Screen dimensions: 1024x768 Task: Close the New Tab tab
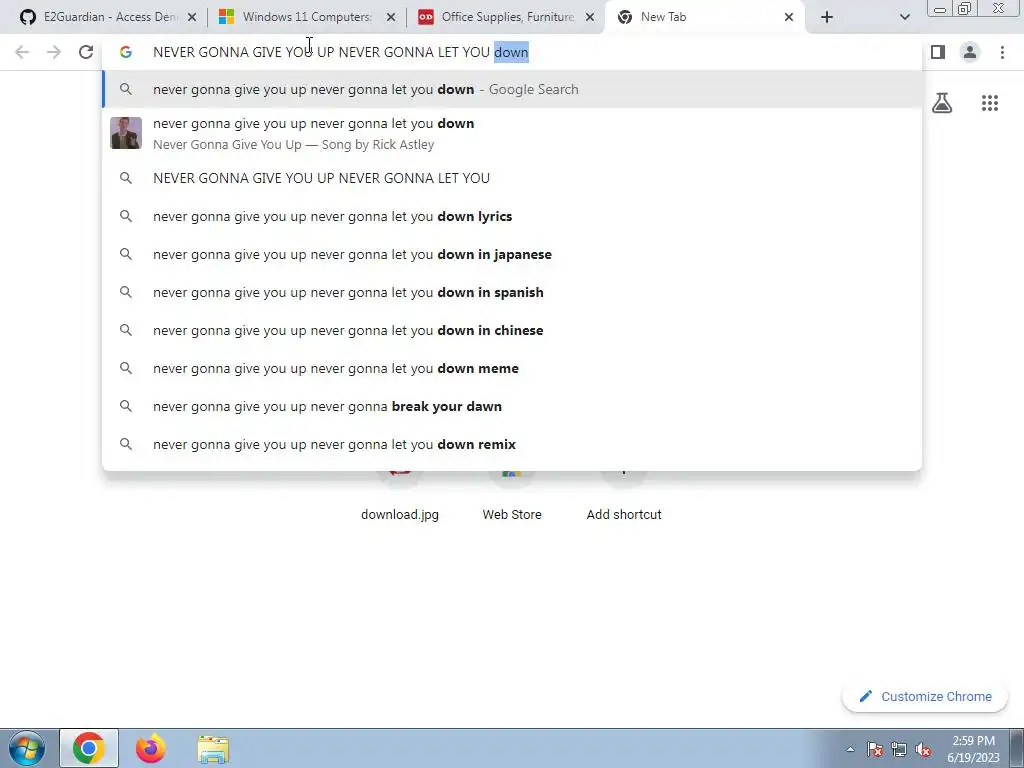(789, 17)
